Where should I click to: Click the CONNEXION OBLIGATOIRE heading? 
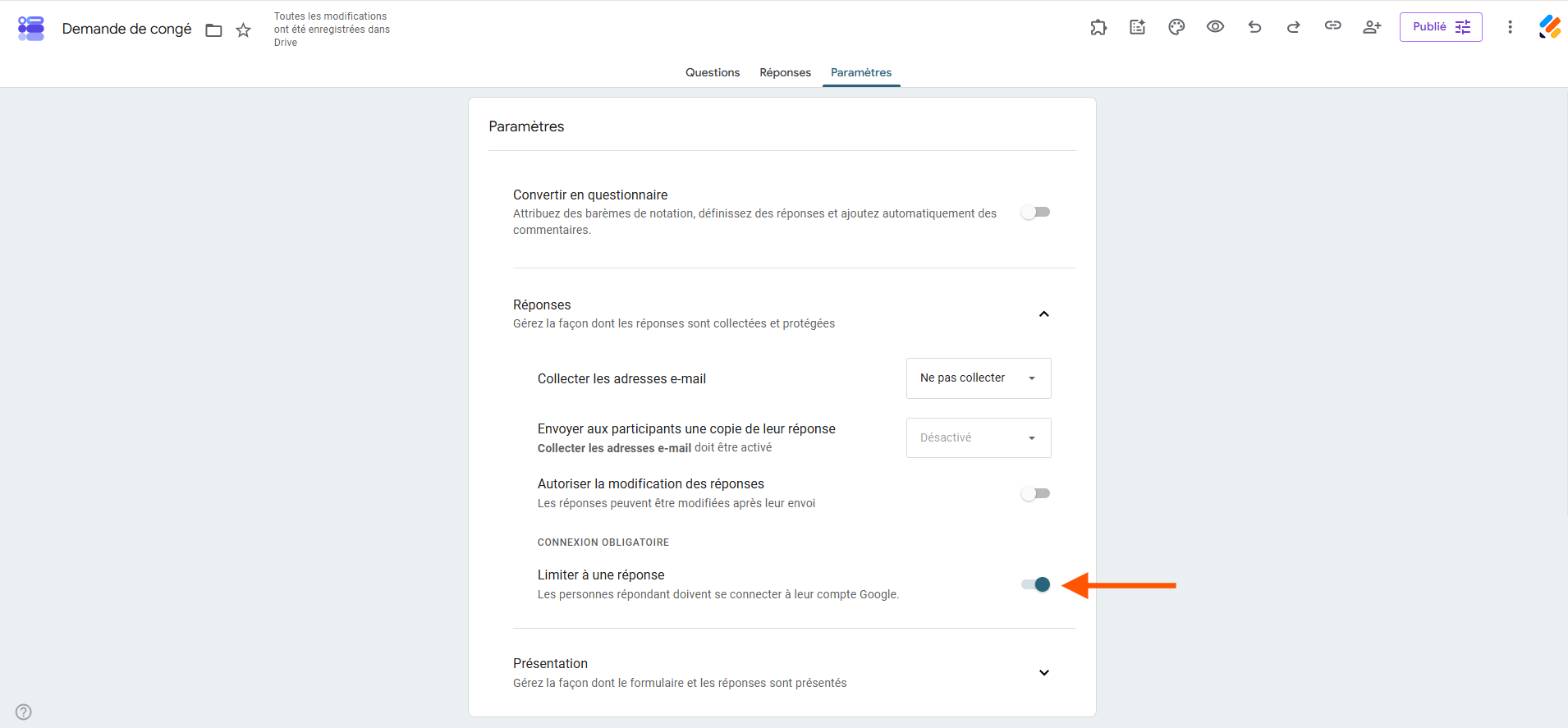click(603, 543)
